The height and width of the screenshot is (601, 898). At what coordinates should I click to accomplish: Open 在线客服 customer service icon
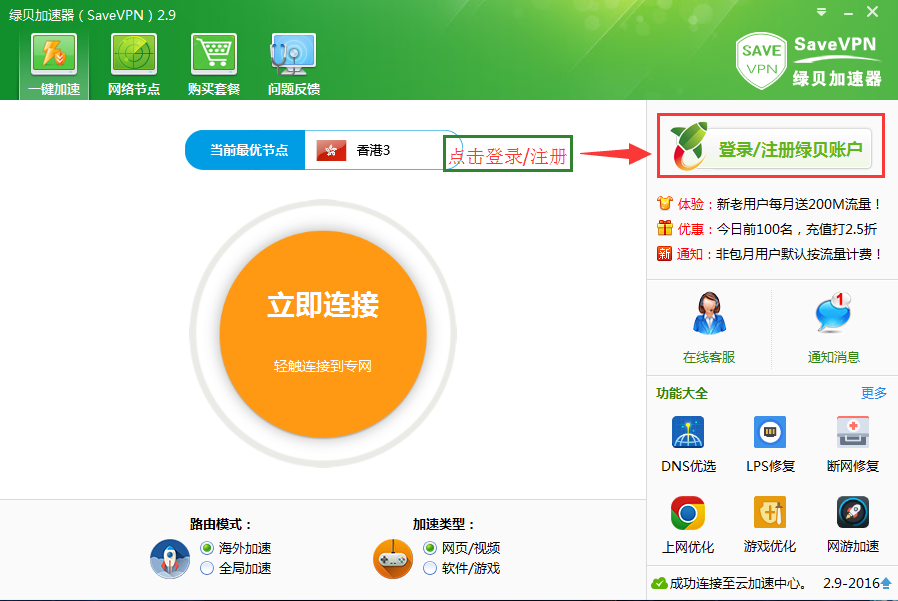pos(709,313)
